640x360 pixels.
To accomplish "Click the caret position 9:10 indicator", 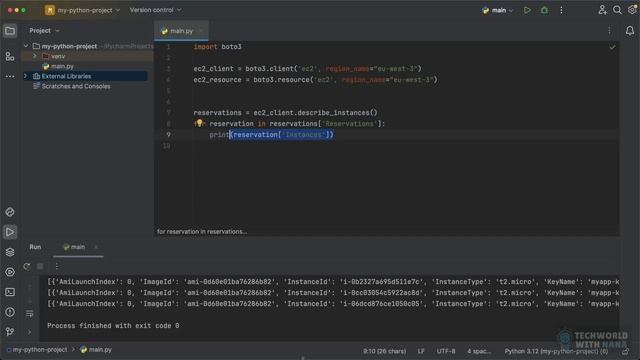I will pyautogui.click(x=384, y=351).
